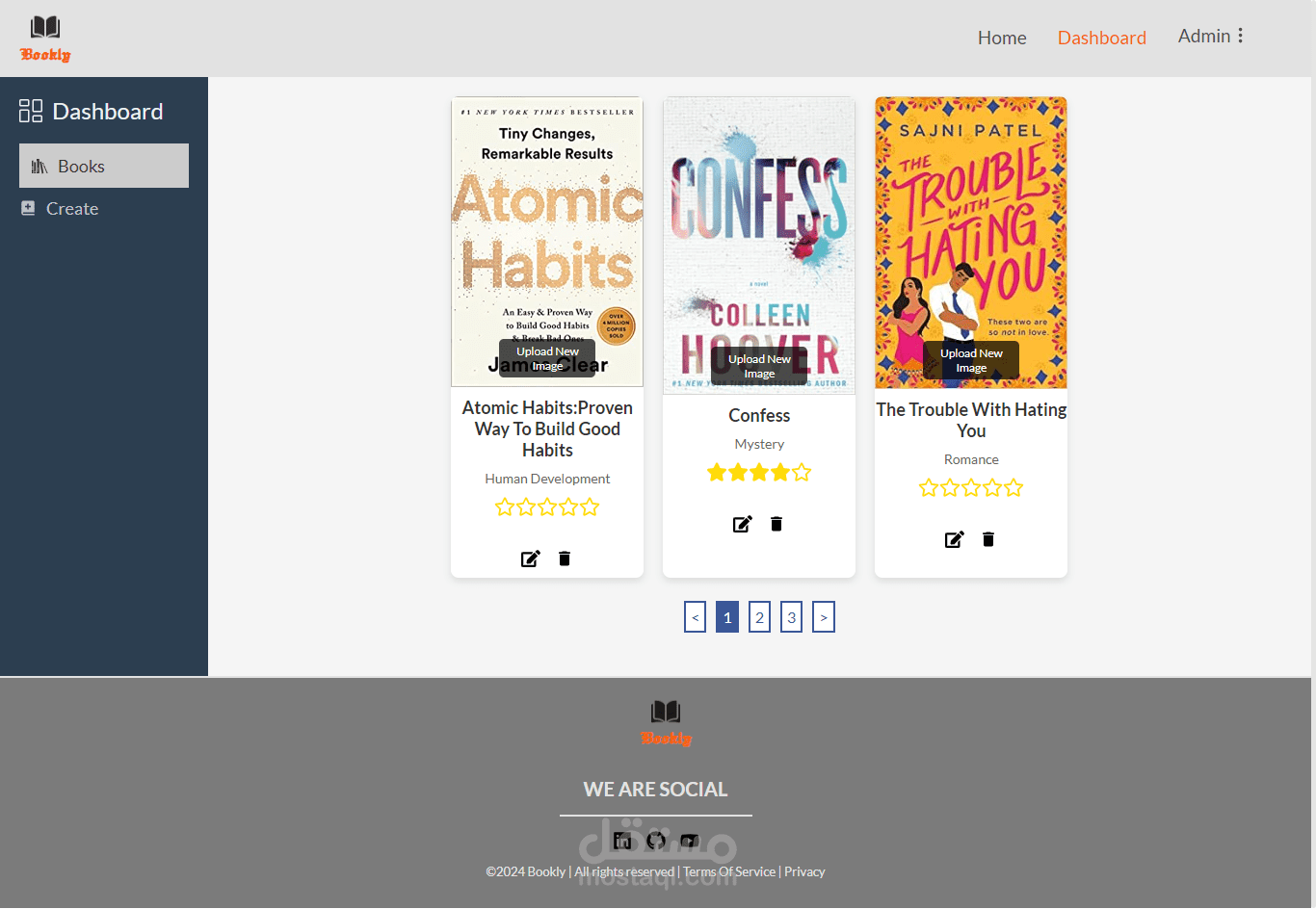Upload new image for Atomic Habits
Image resolution: width=1316 pixels, height=909 pixels.
(547, 358)
